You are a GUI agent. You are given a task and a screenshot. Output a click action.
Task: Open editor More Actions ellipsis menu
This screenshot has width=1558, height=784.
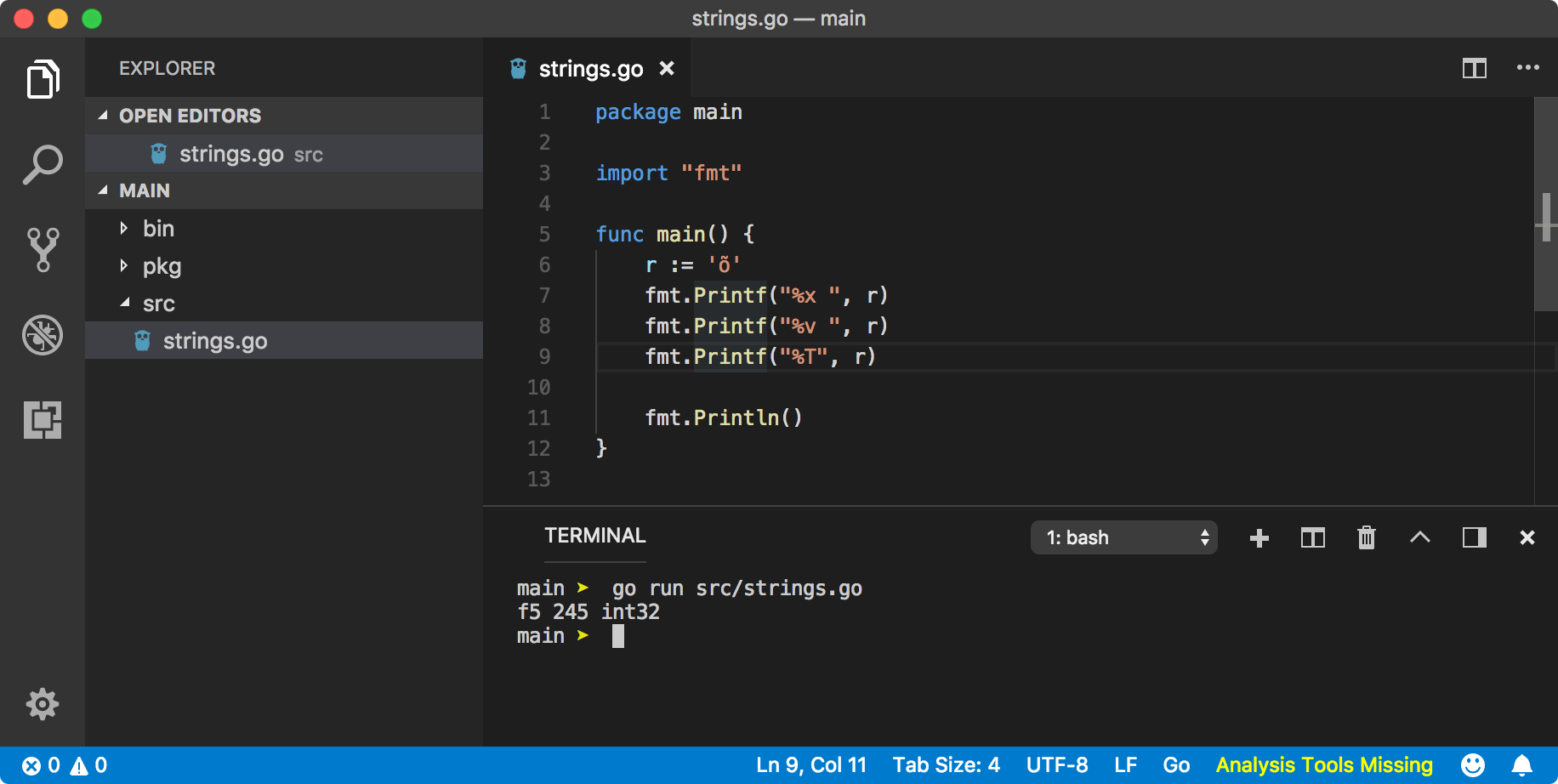[x=1528, y=68]
